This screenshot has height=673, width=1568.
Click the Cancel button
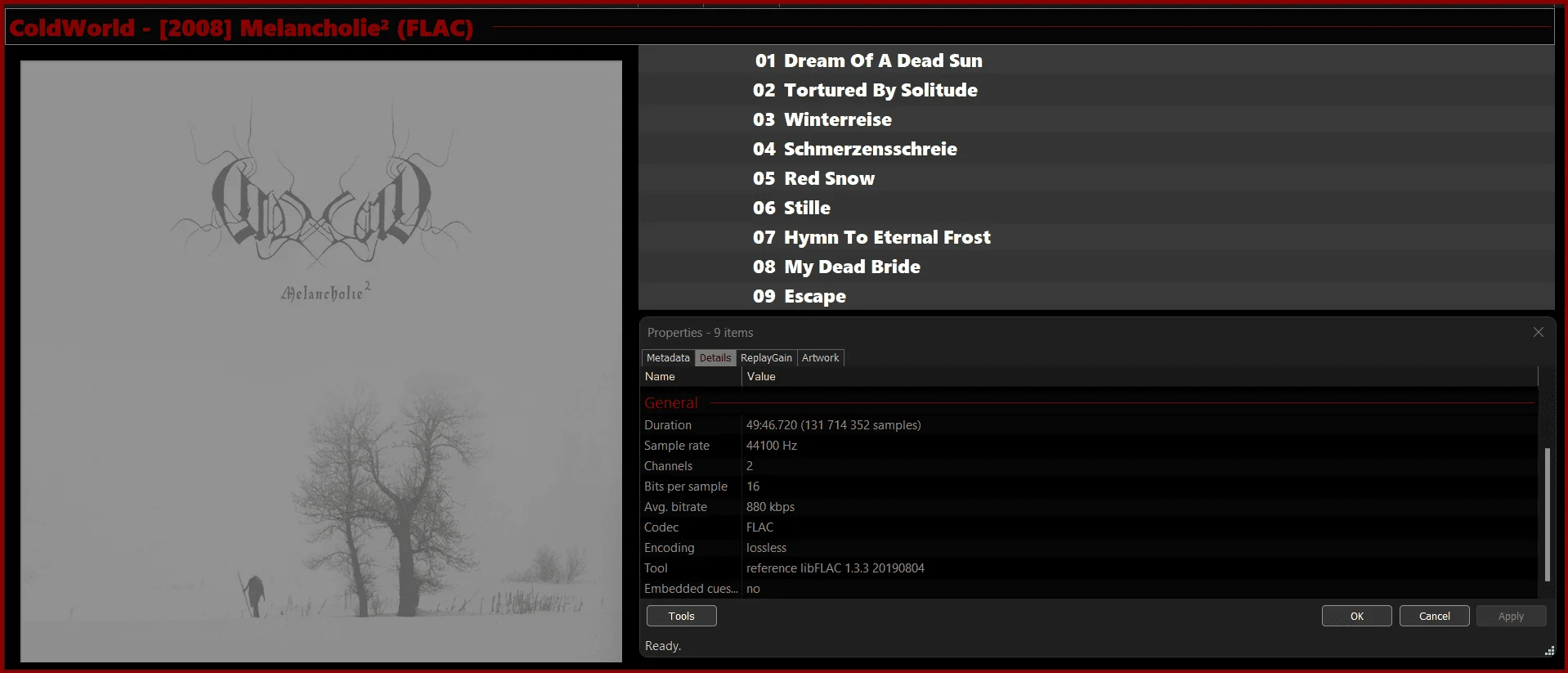click(1434, 616)
